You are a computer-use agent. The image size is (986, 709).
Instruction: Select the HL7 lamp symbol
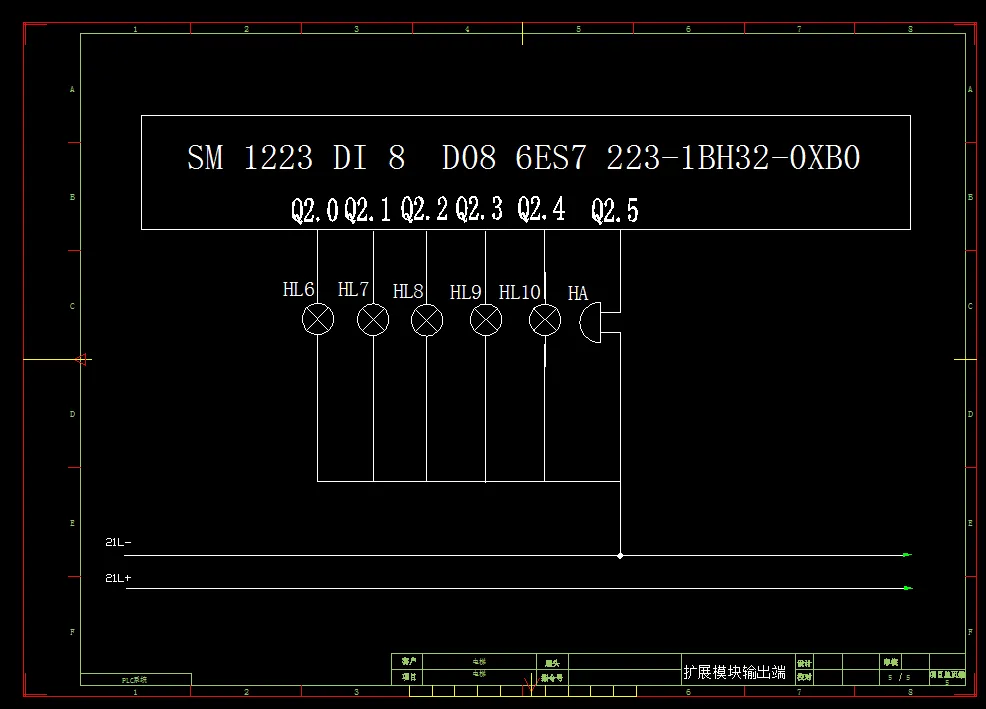tap(373, 320)
